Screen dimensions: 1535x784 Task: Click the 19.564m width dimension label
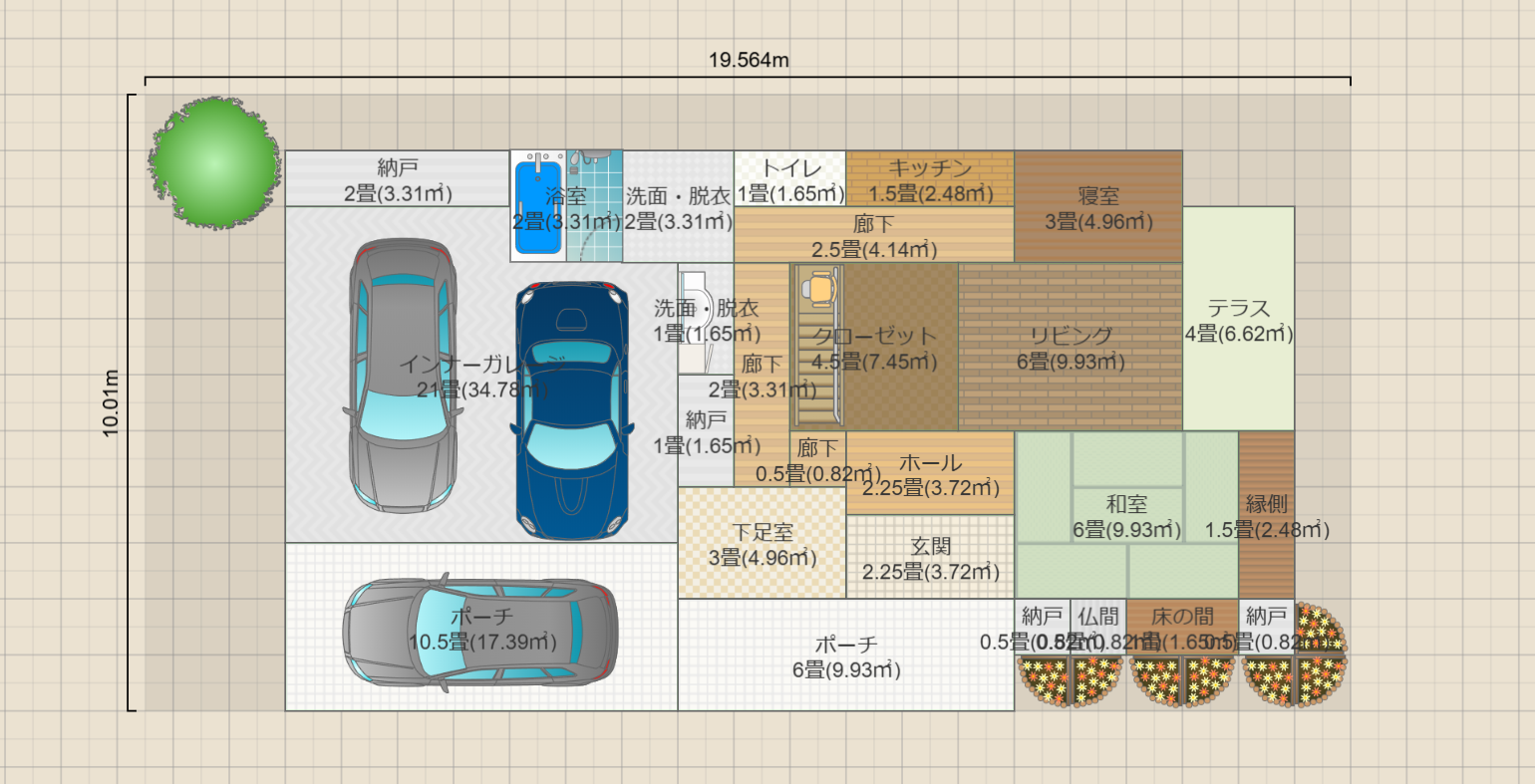click(x=749, y=60)
